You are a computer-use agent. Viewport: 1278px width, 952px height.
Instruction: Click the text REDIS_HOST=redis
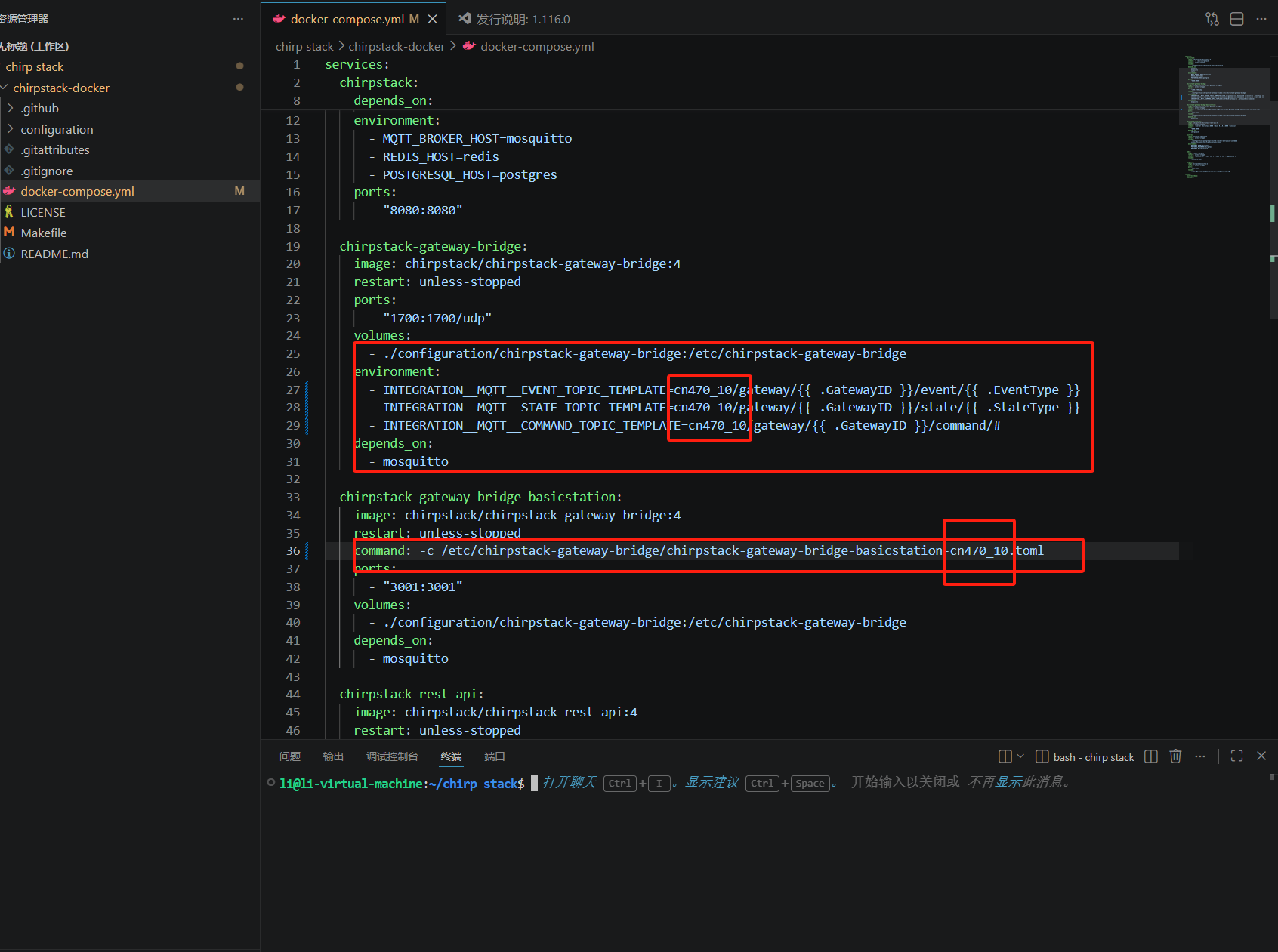(440, 157)
